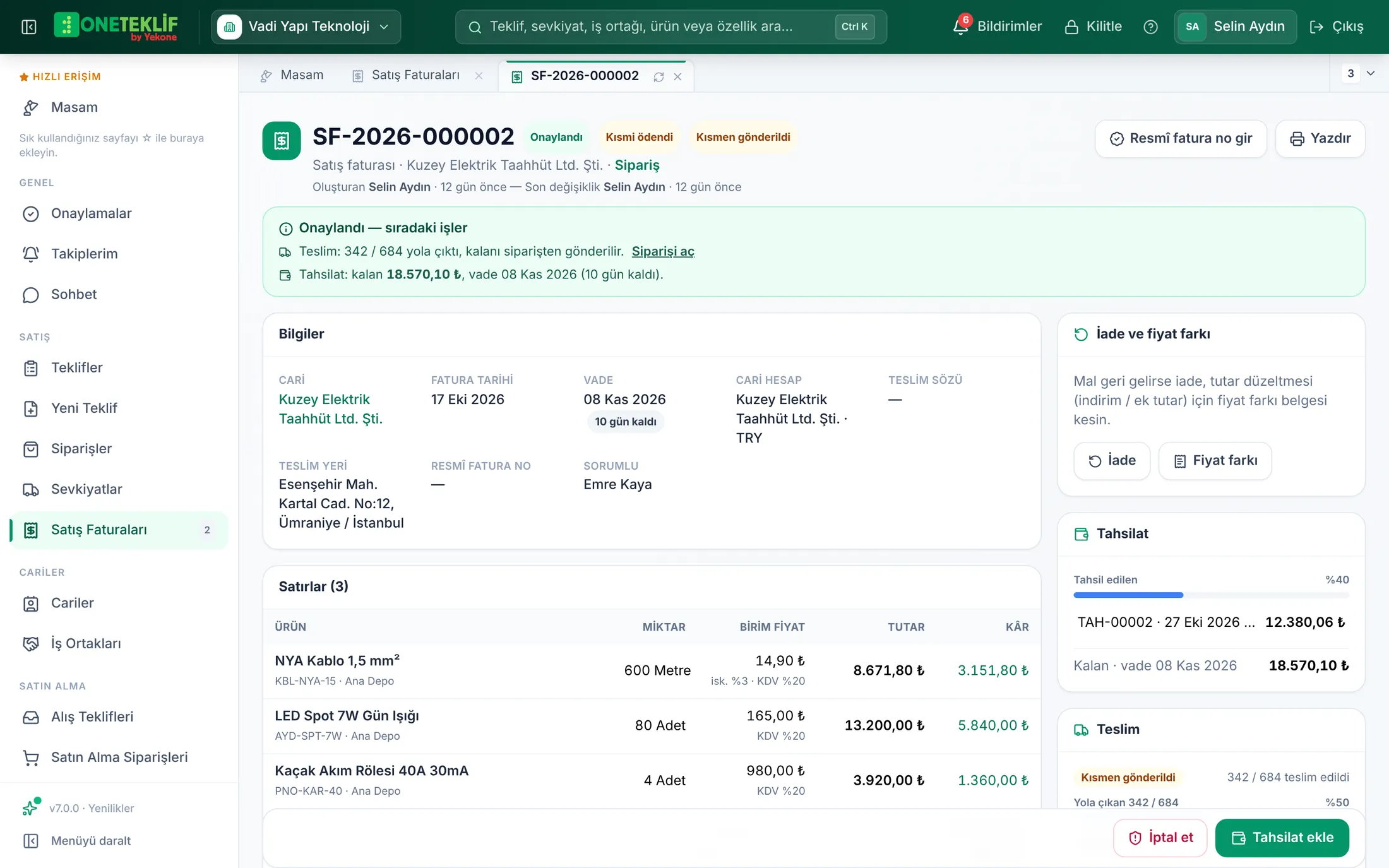Refresh the SF-2026-000002 tab
1389x868 pixels.
(x=659, y=76)
